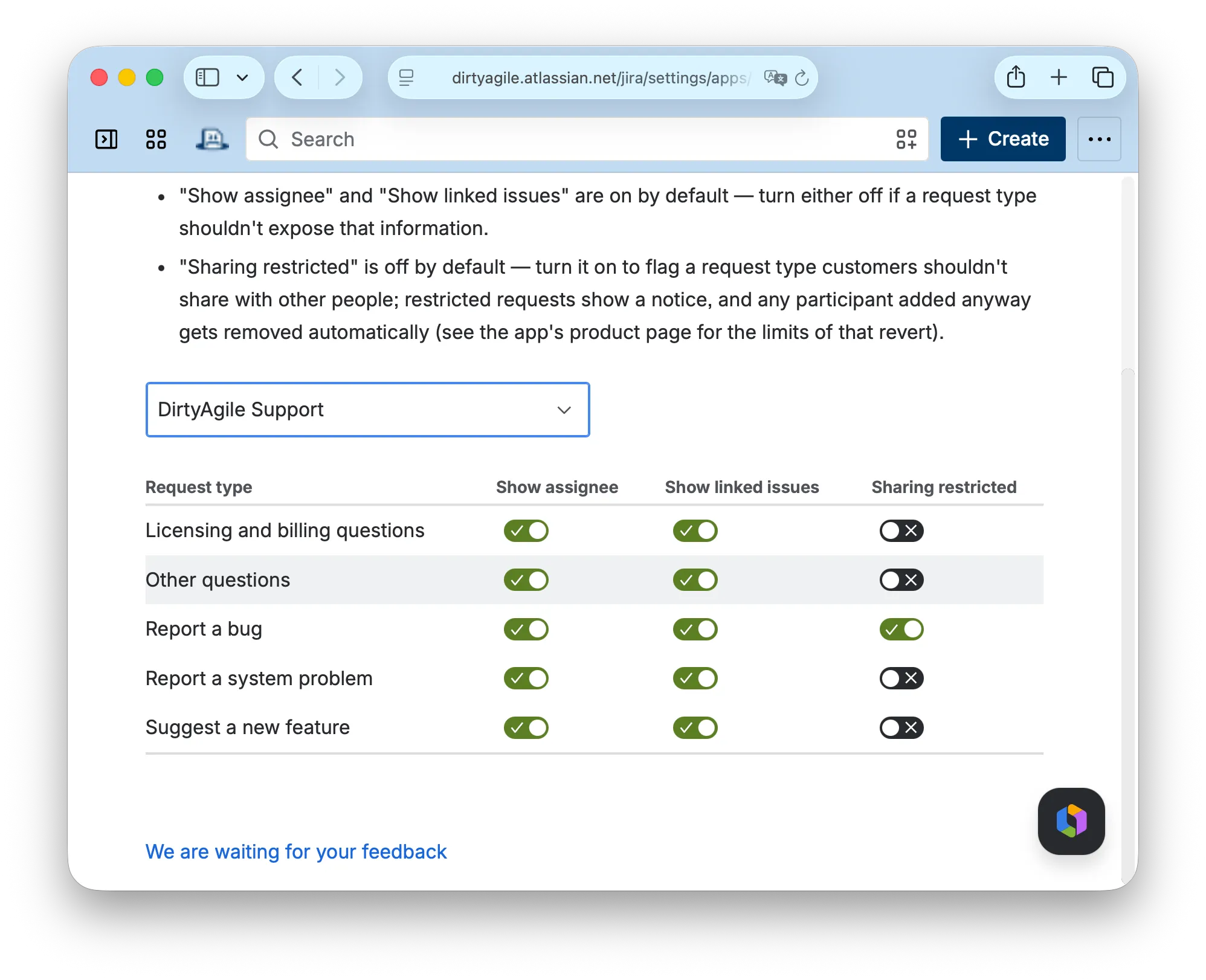This screenshot has width=1206, height=980.
Task: Select the Suggest a new feature label
Action: (x=248, y=727)
